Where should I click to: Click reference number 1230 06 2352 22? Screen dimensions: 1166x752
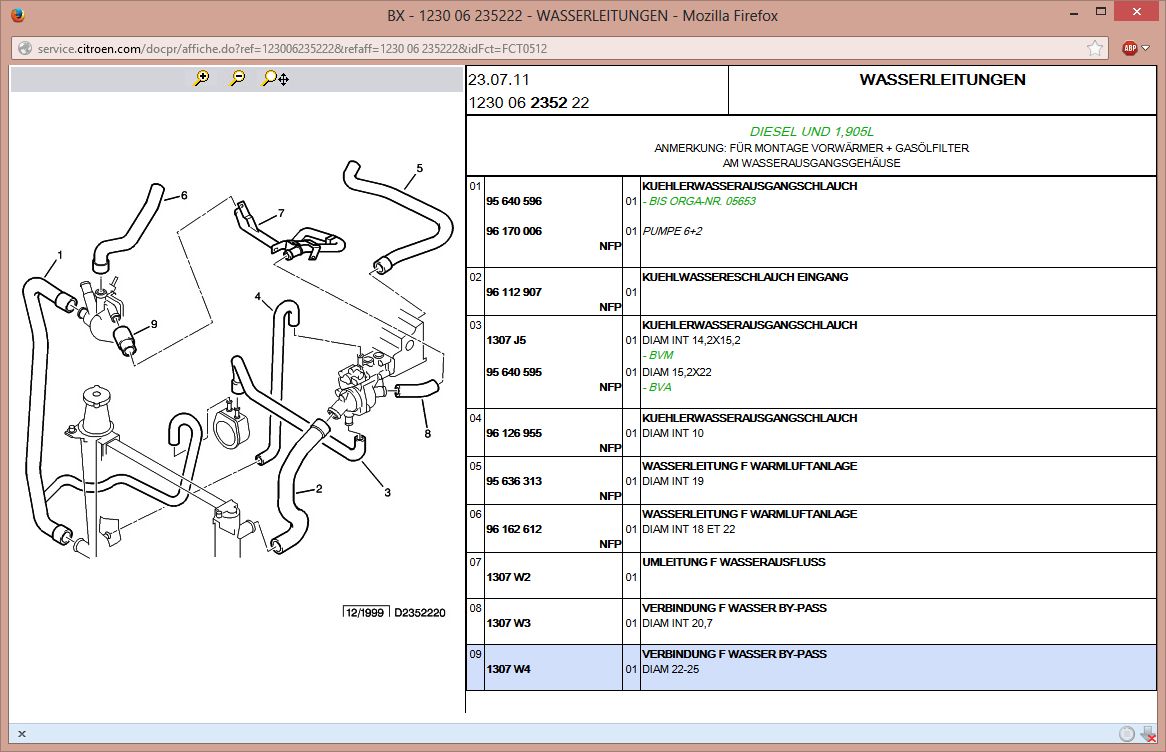pyautogui.click(x=529, y=103)
